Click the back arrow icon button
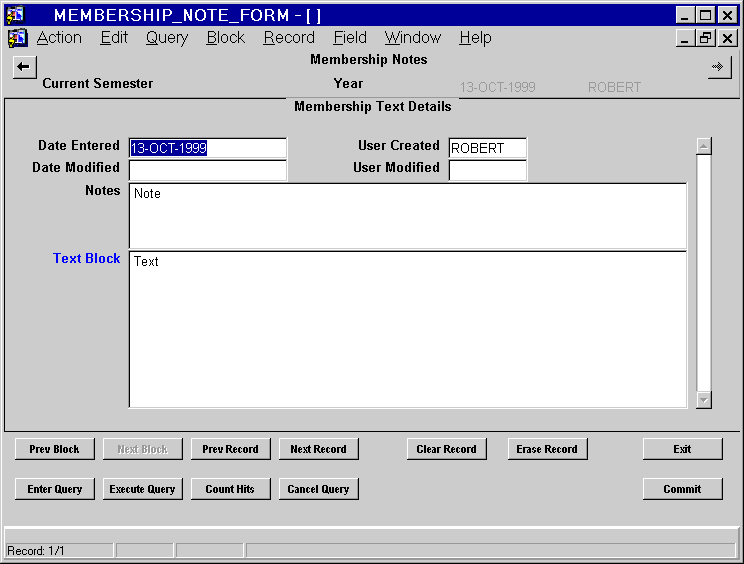Viewport: 744px width, 564px height. pos(24,67)
